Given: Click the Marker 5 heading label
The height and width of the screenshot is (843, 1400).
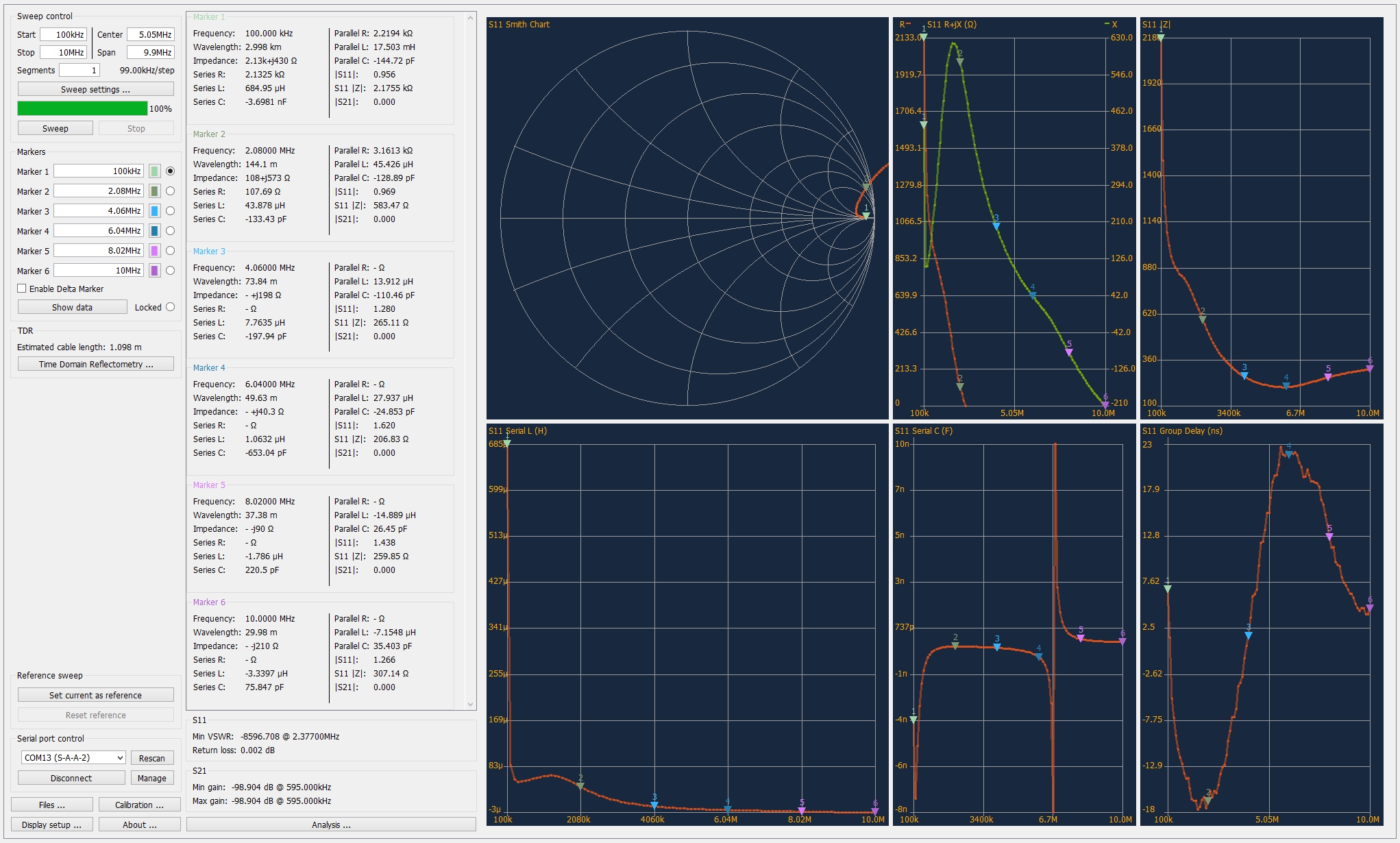Looking at the screenshot, I should coord(209,485).
